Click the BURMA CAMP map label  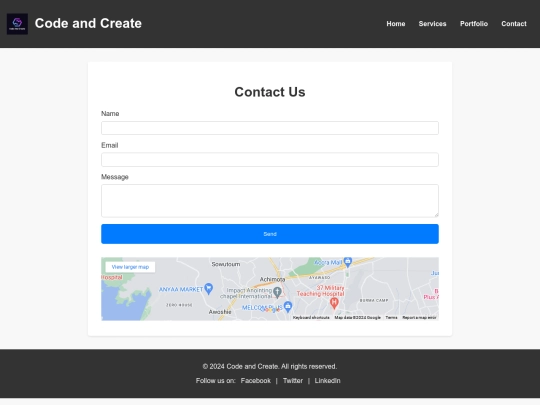point(374,300)
